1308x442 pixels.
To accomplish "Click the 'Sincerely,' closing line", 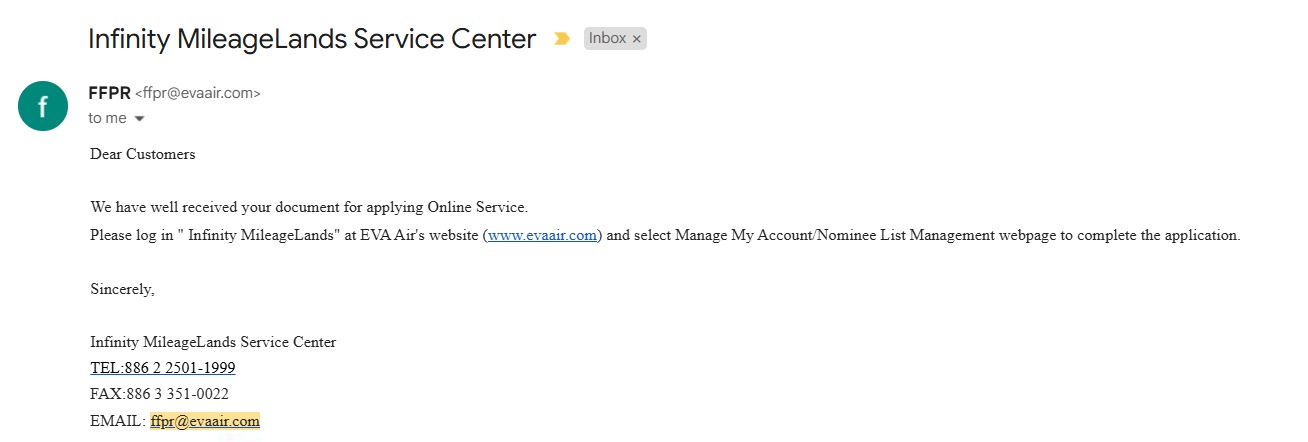I will point(123,290).
